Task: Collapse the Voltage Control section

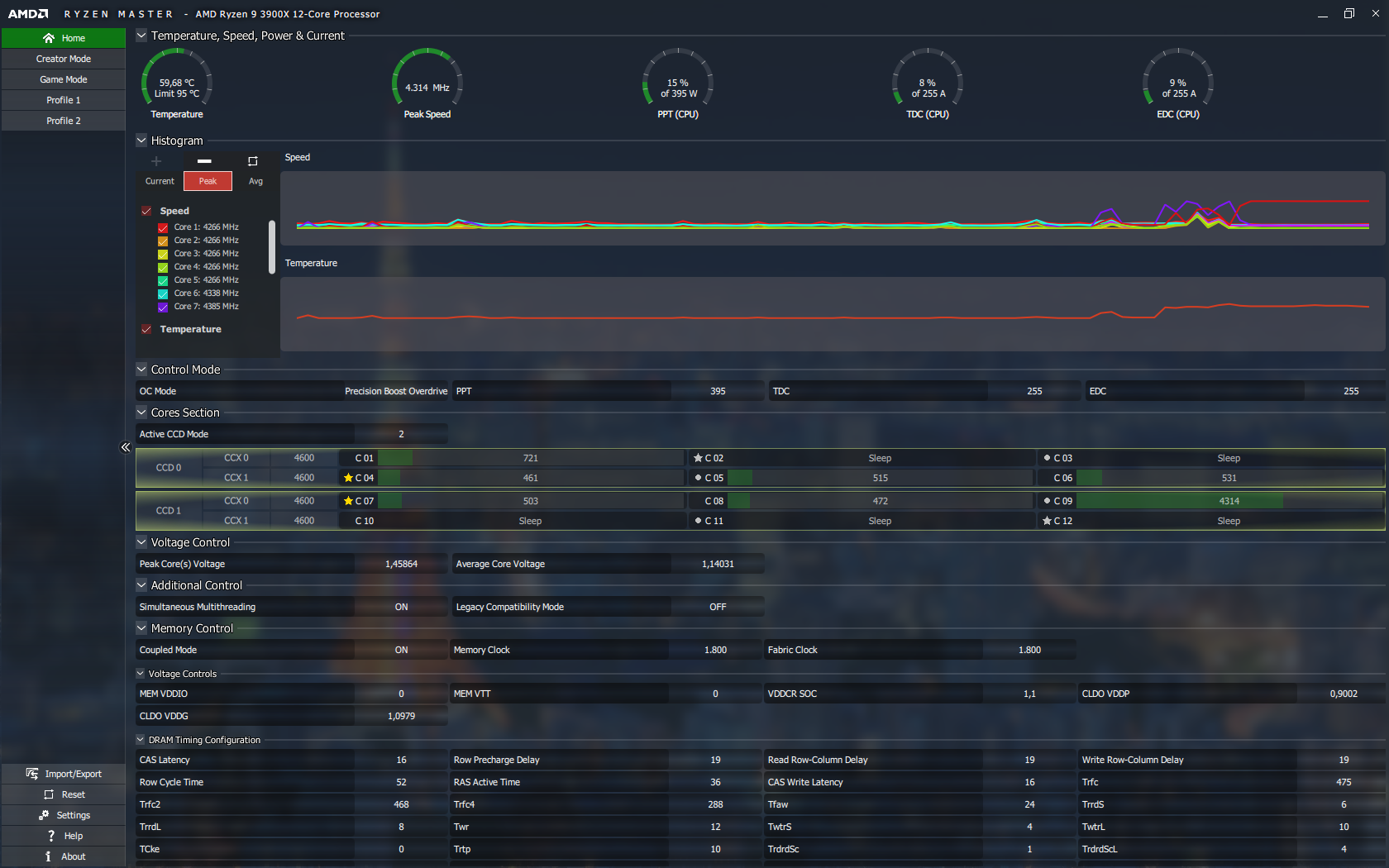Action: (x=141, y=542)
